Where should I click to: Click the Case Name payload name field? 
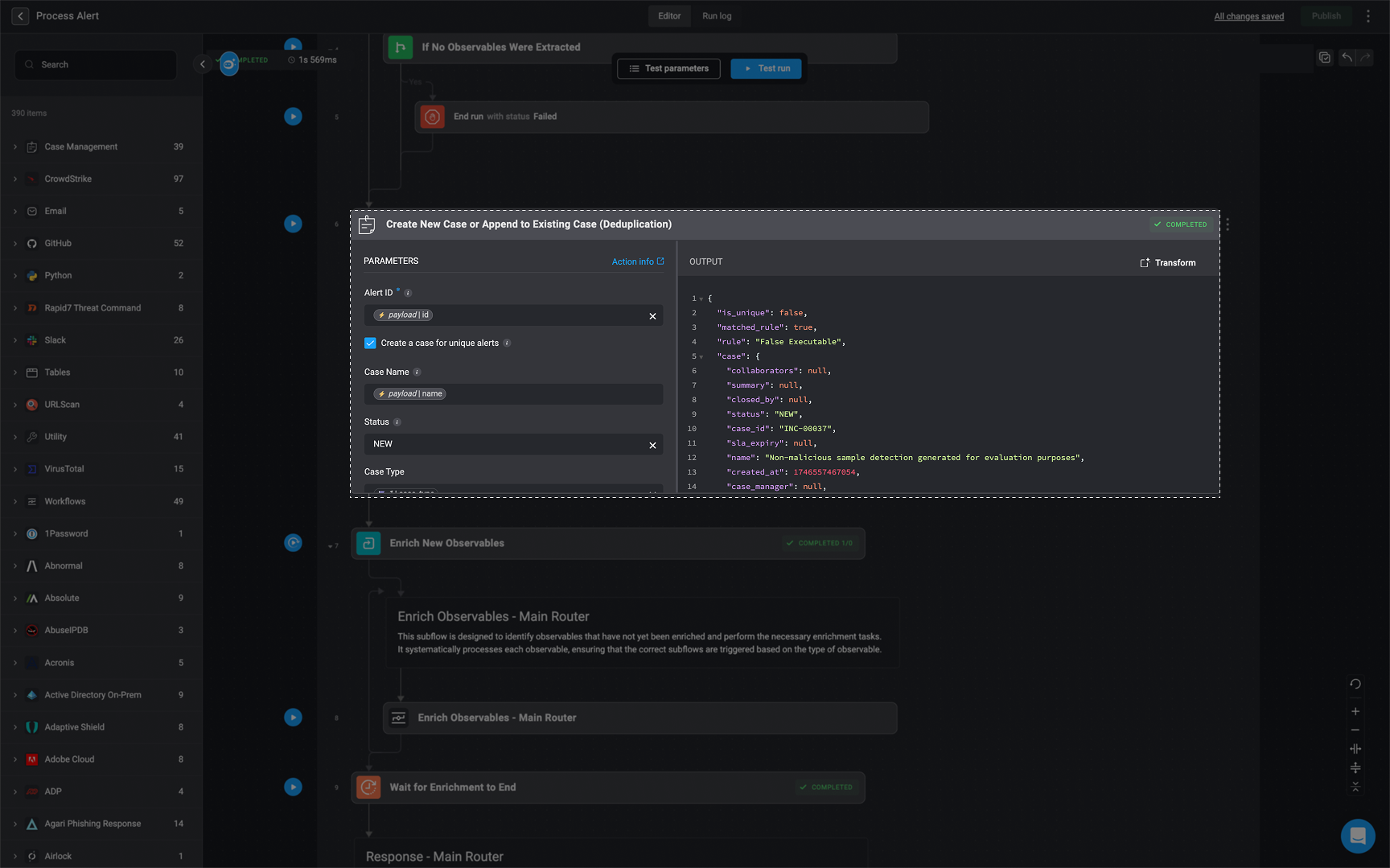click(x=513, y=394)
